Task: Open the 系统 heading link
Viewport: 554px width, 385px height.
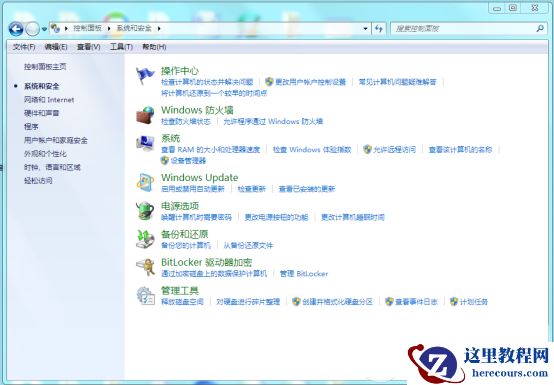Action: 170,138
